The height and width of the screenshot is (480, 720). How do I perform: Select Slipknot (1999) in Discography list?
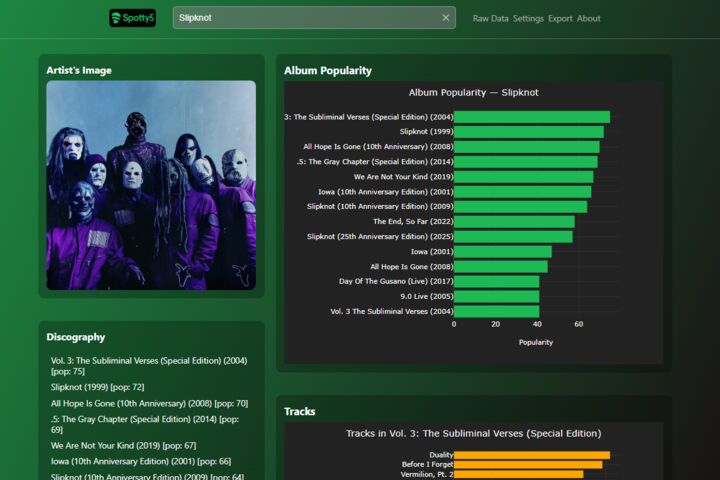tap(97, 387)
